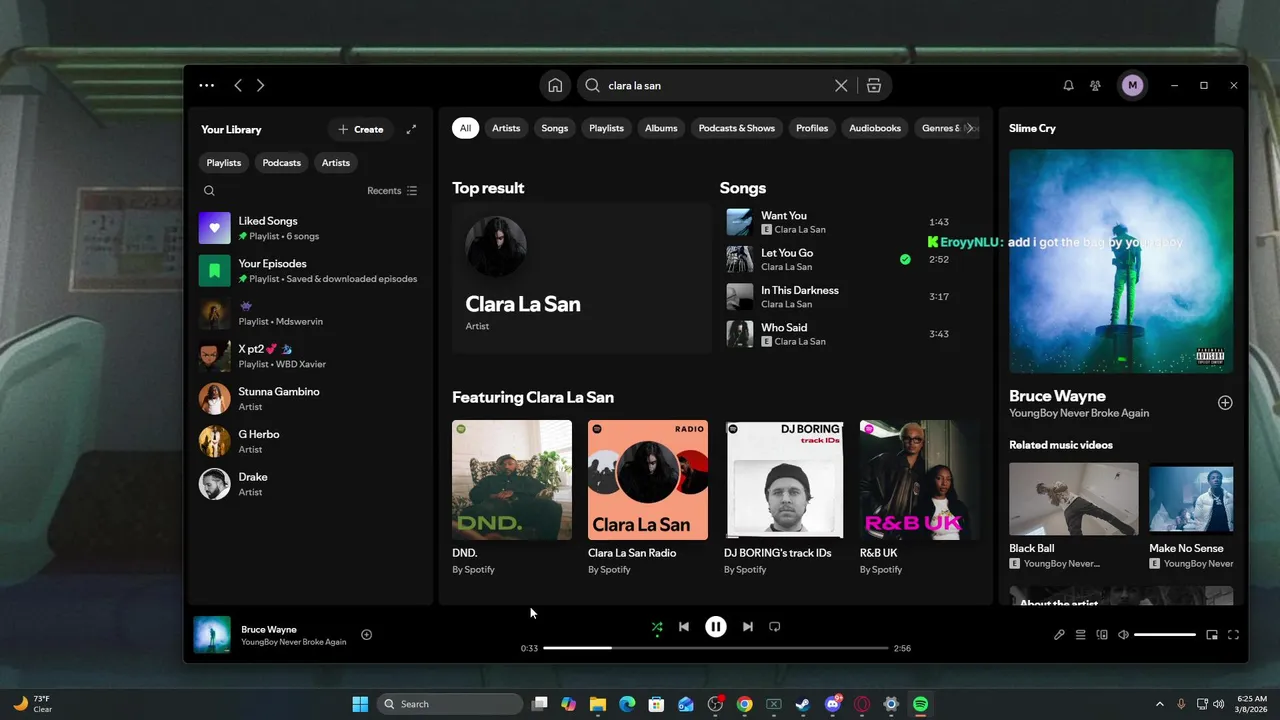Screen dimensions: 1280x720
Task: Search in Your Library magnifier icon
Action: (209, 191)
